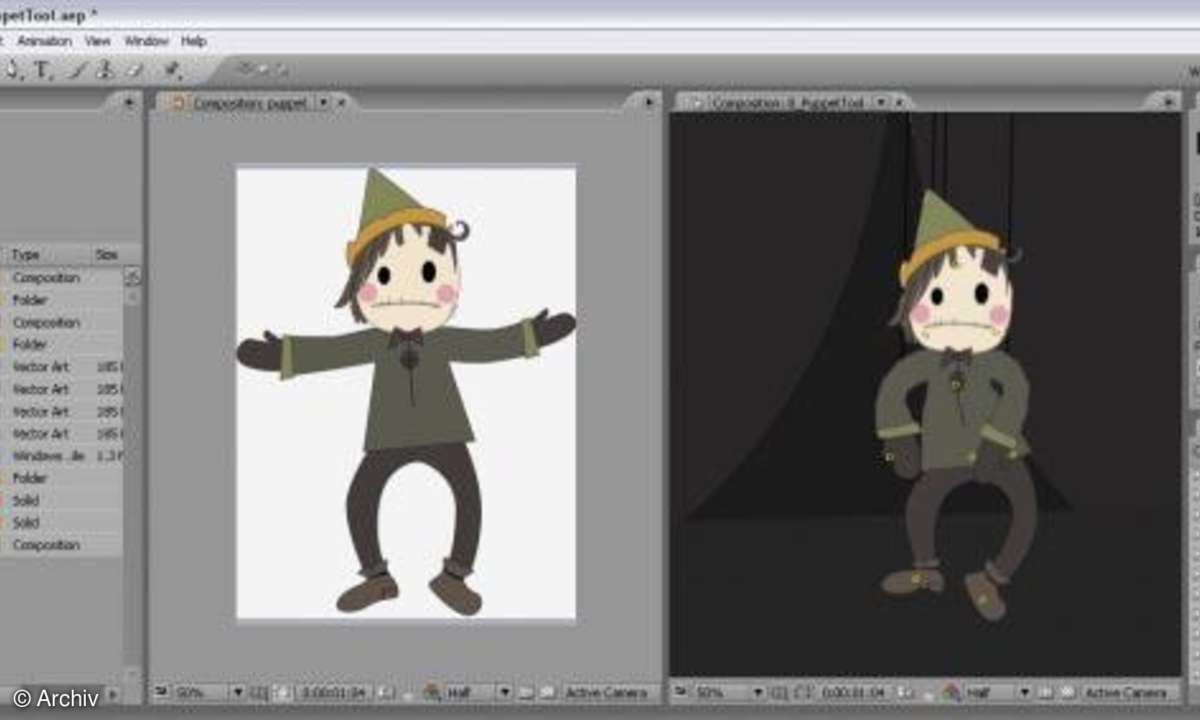Open the dropdown arrow on the Composition: puppet tab
The width and height of the screenshot is (1200, 720).
pos(323,102)
